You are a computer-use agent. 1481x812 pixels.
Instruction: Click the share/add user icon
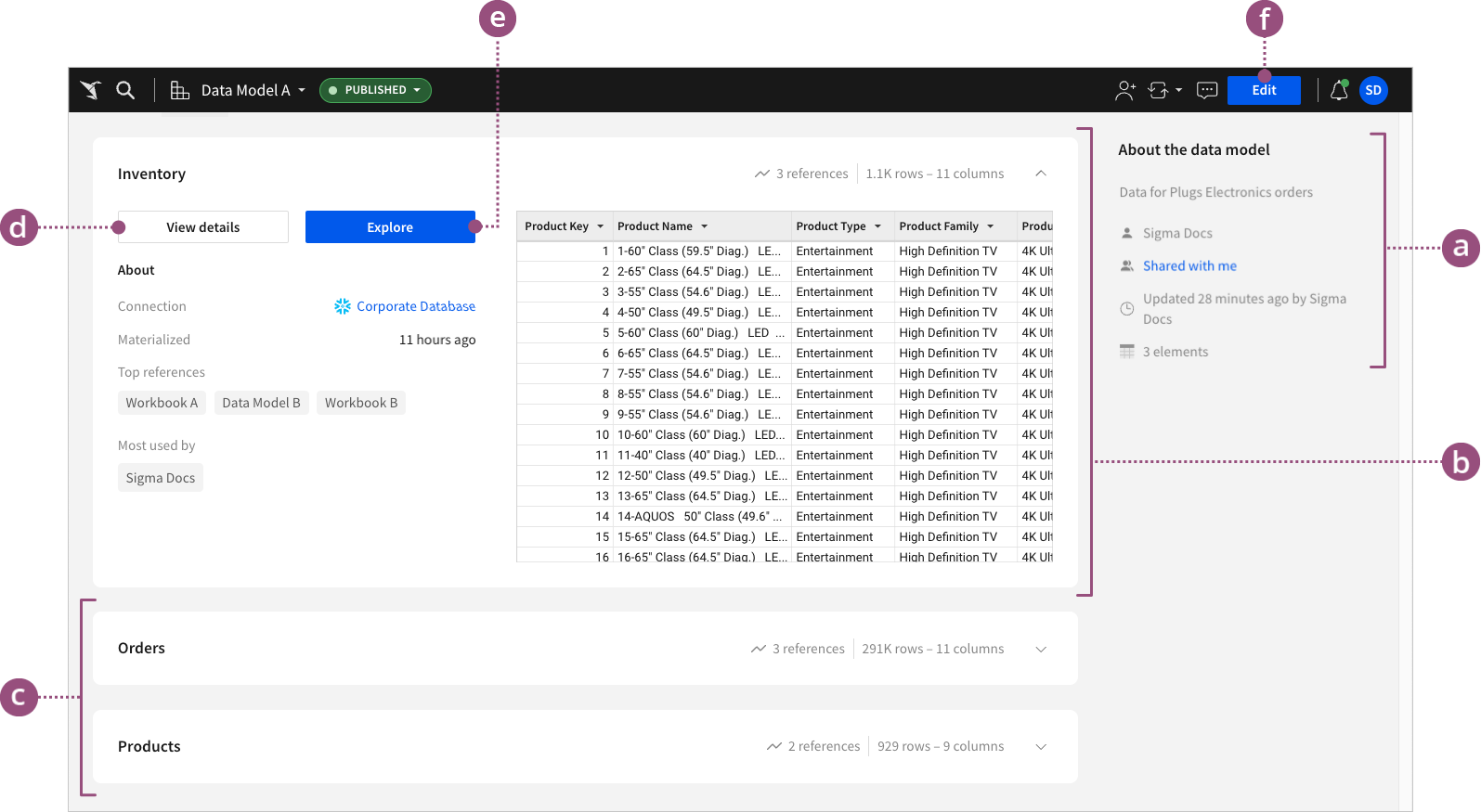point(1124,90)
